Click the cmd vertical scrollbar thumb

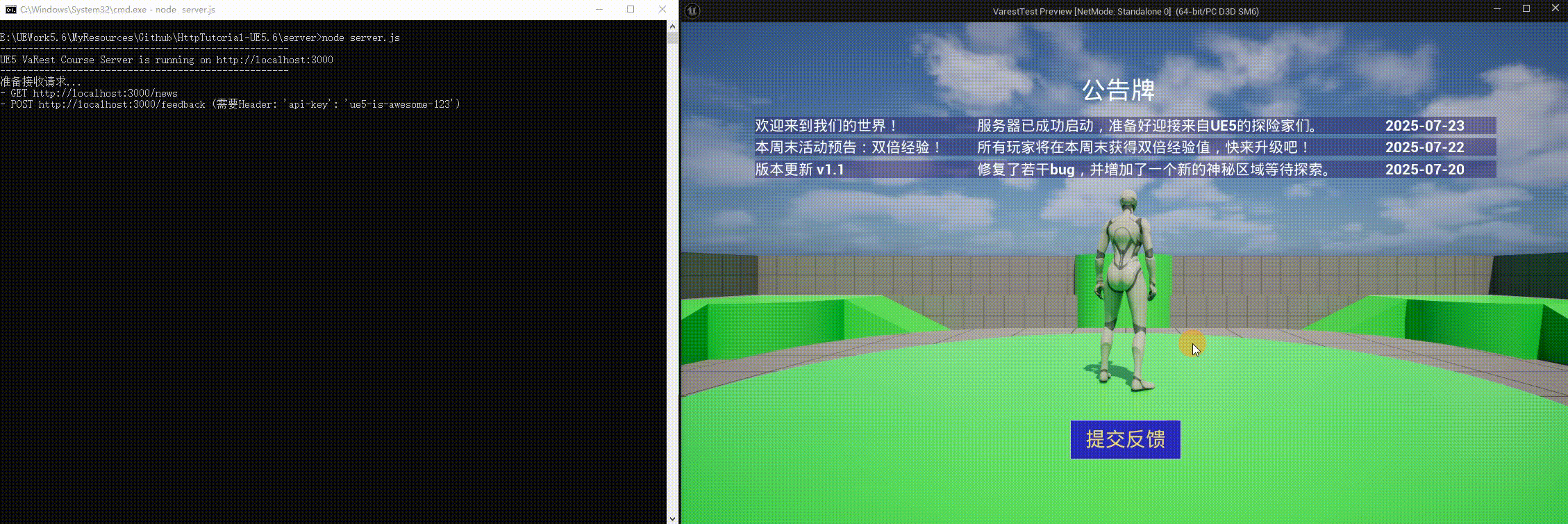tap(672, 38)
